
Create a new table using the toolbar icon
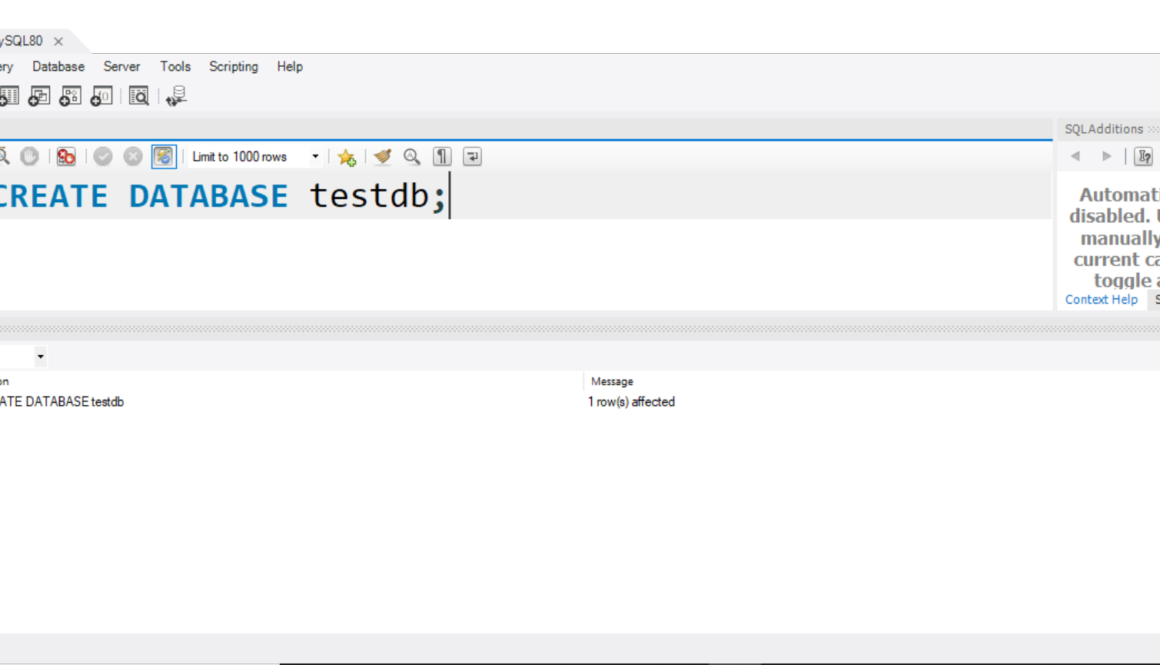pyautogui.click(x=10, y=96)
